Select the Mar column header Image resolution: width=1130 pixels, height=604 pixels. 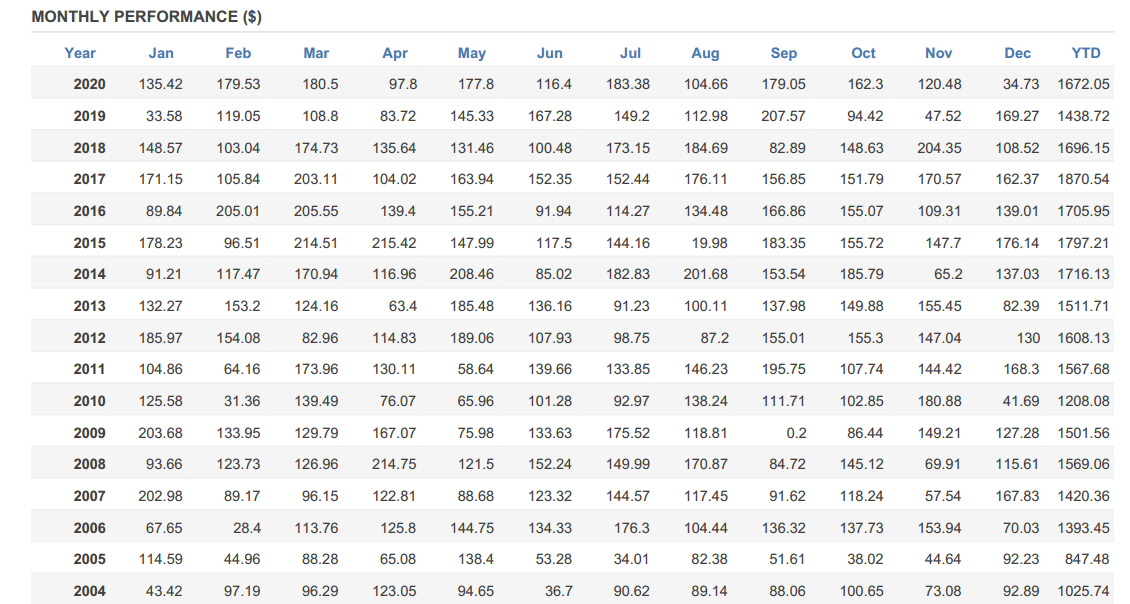pos(316,53)
